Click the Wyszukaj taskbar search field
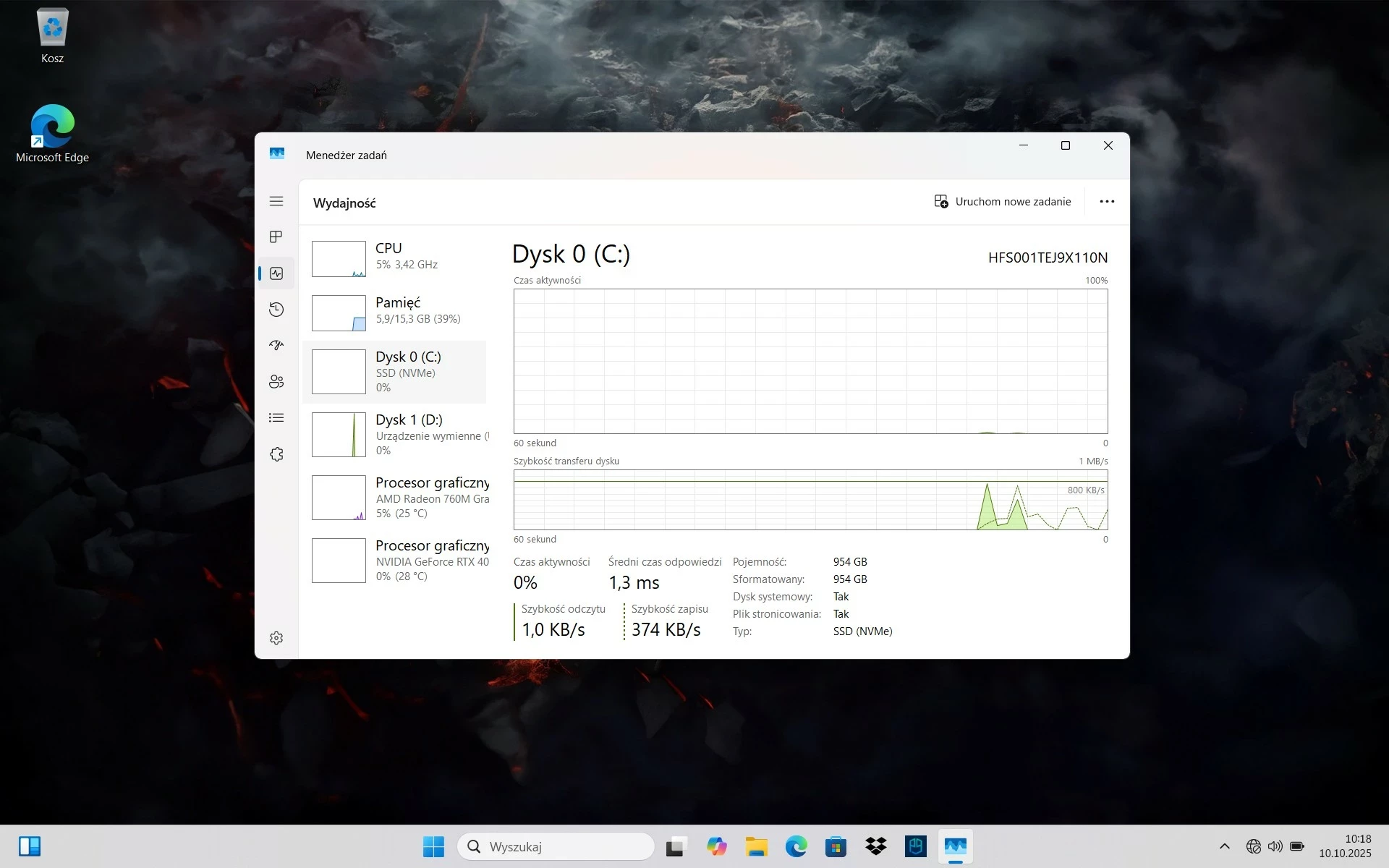Viewport: 1389px width, 868px height. [556, 846]
